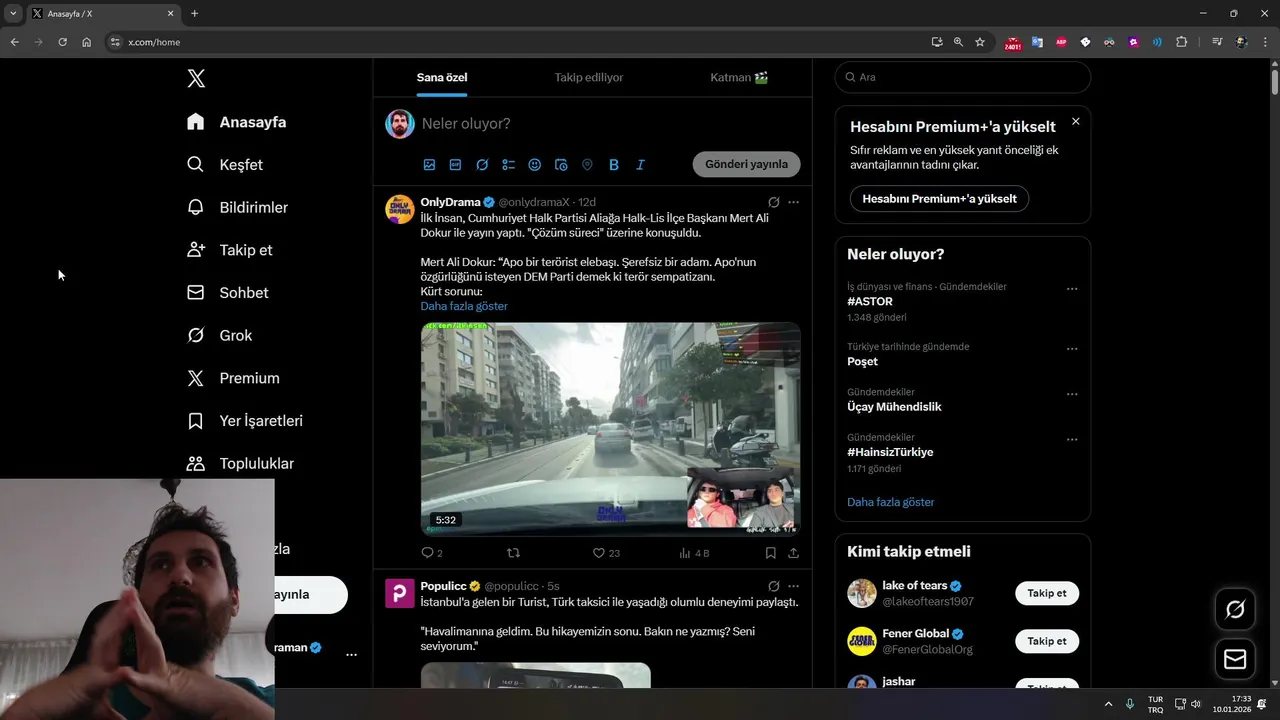Follow Fener Global with Takip et

pyautogui.click(x=1047, y=641)
